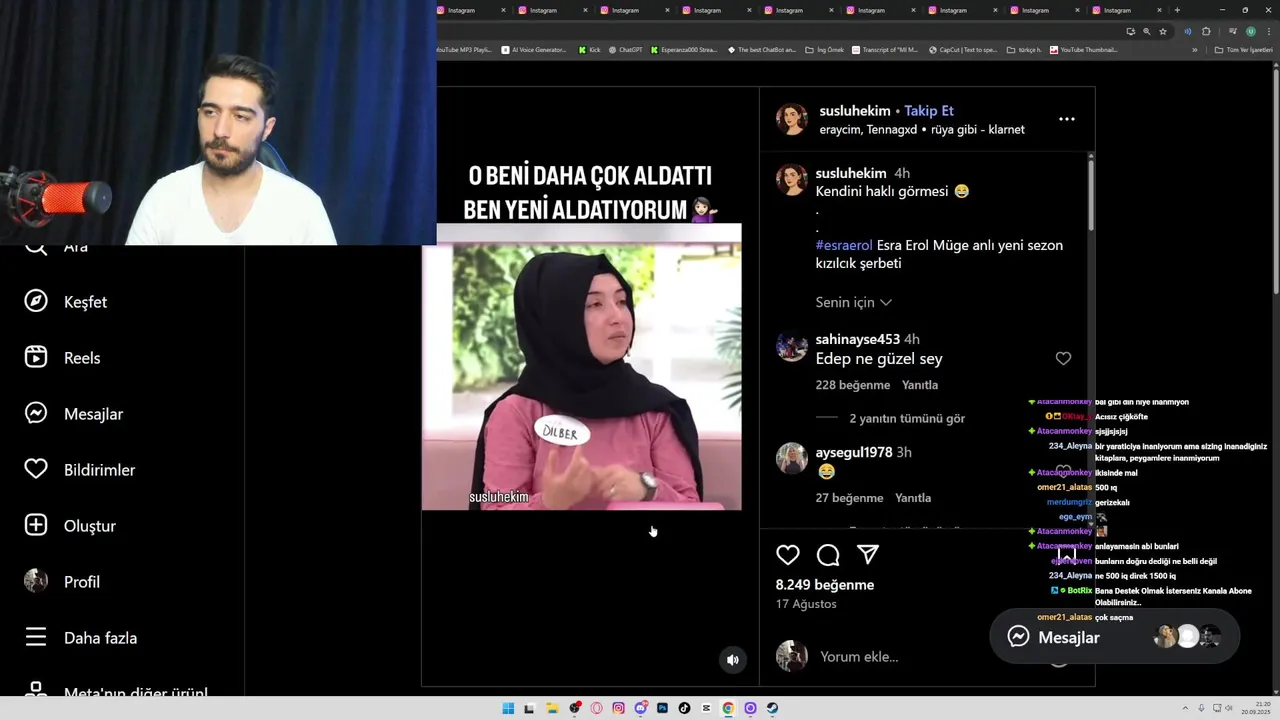Open the türkçe bookmarks folder
This screenshot has width=1280, height=720.
point(1024,49)
